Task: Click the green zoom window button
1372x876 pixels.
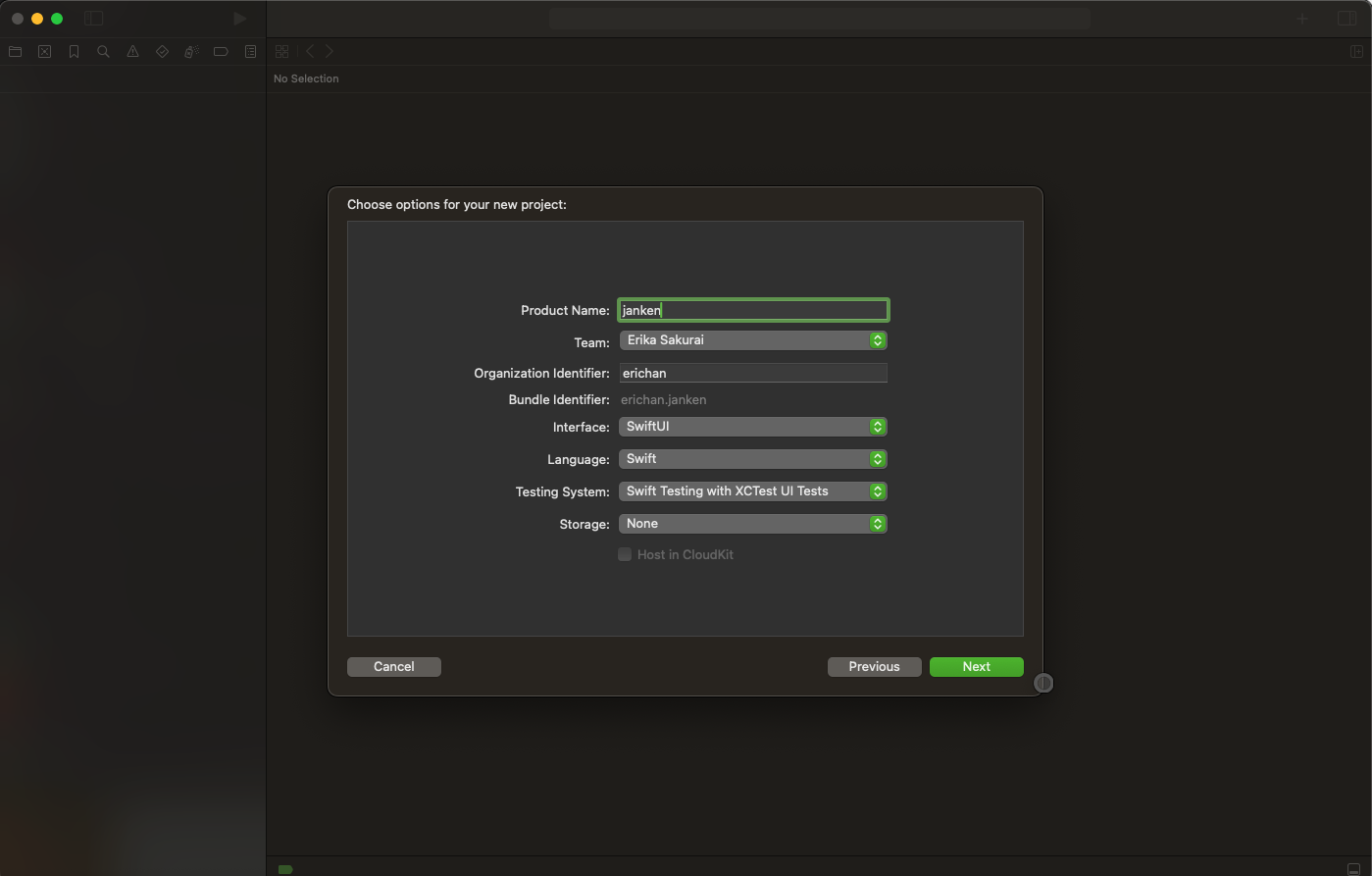Action: point(57,19)
